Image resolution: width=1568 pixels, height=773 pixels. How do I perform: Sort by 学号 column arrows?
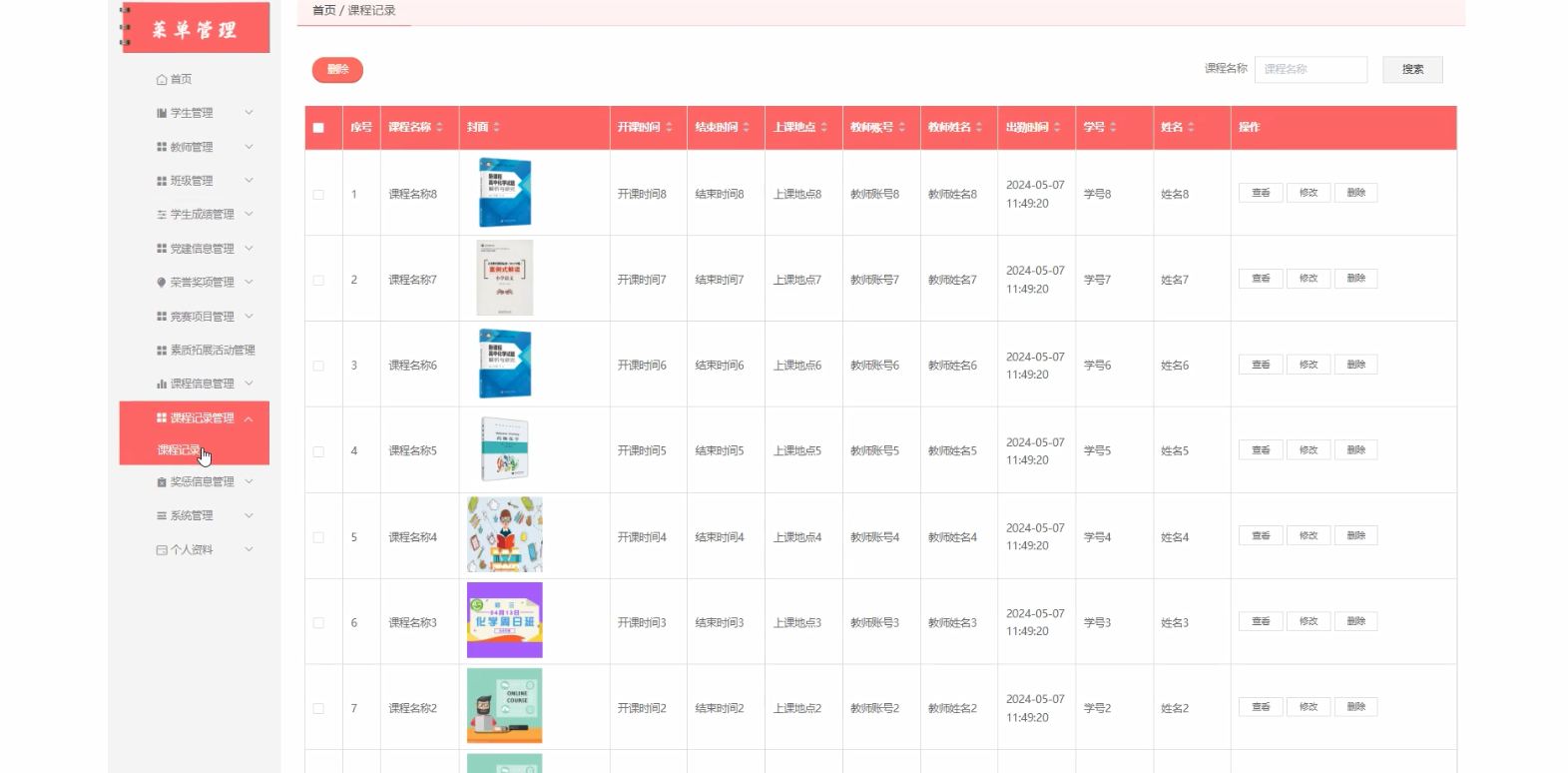point(1113,128)
